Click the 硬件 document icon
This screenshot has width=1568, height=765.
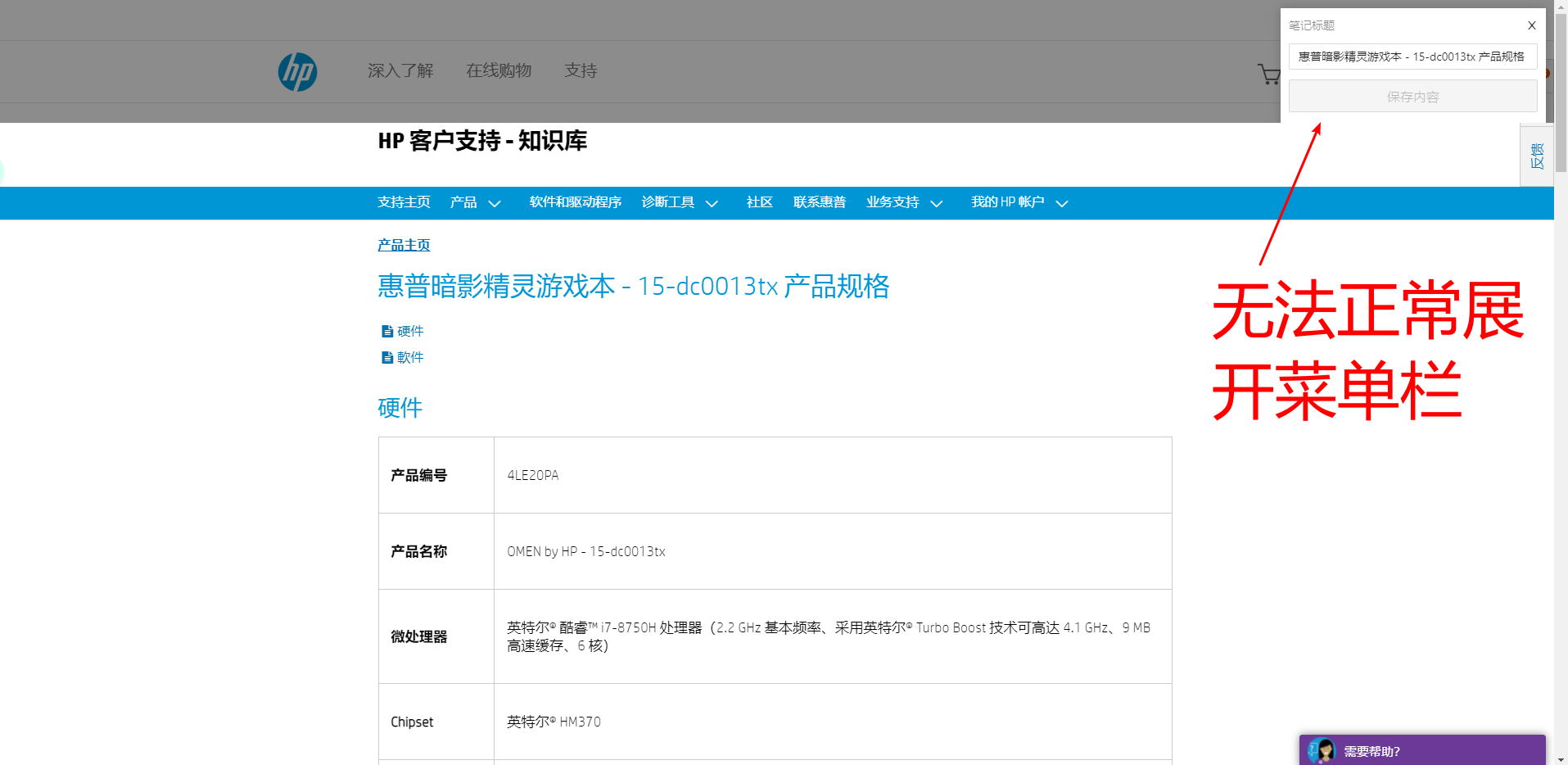pos(387,331)
